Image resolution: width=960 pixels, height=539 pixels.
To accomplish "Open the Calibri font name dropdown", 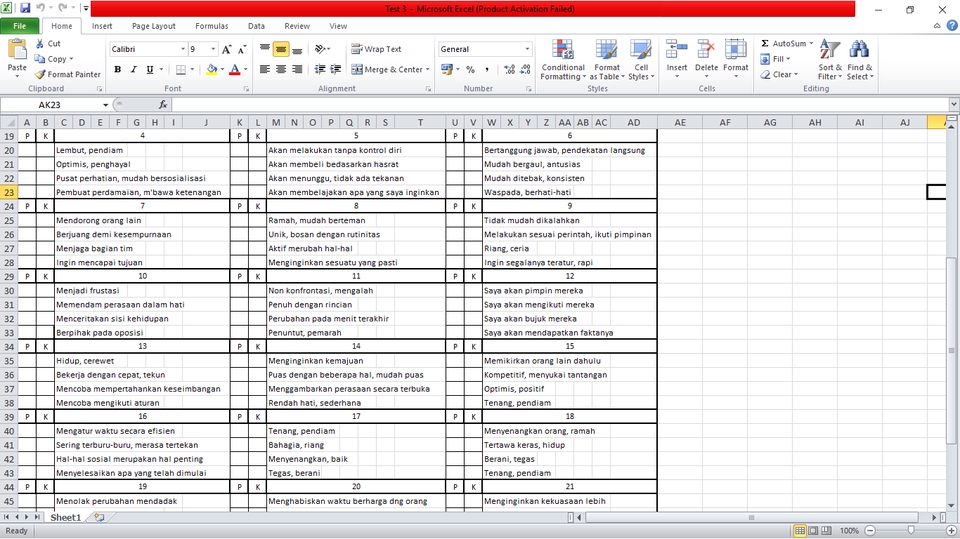I will tap(182, 49).
